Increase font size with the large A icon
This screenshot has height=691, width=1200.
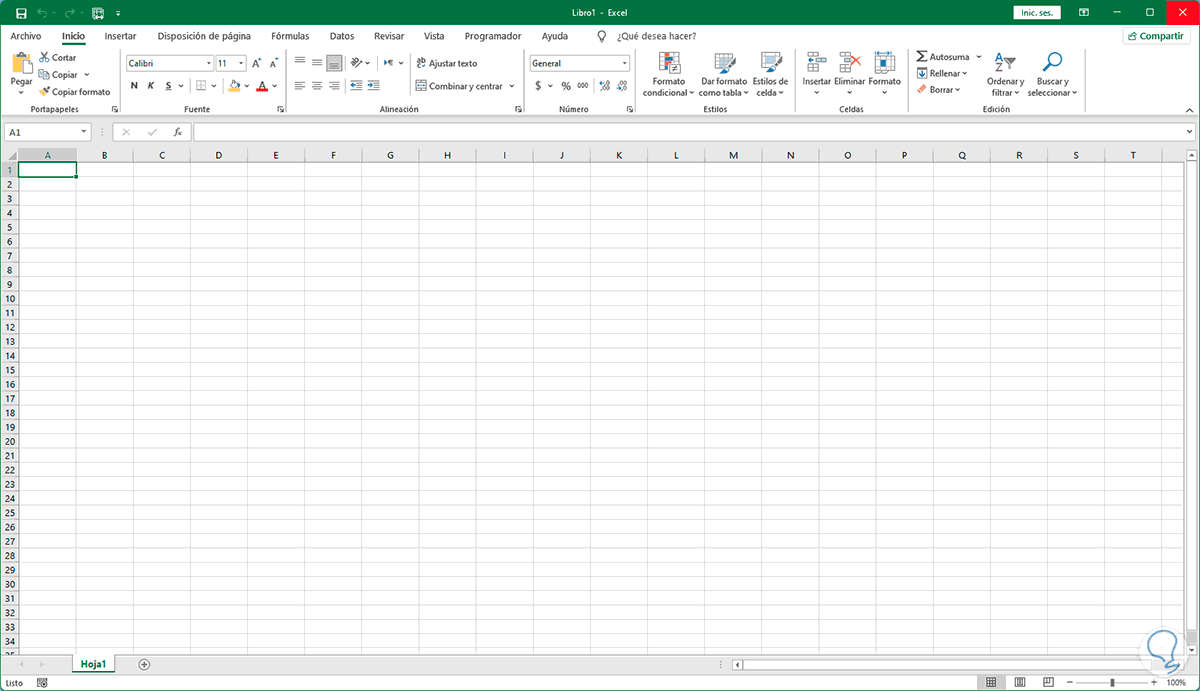pyautogui.click(x=257, y=63)
